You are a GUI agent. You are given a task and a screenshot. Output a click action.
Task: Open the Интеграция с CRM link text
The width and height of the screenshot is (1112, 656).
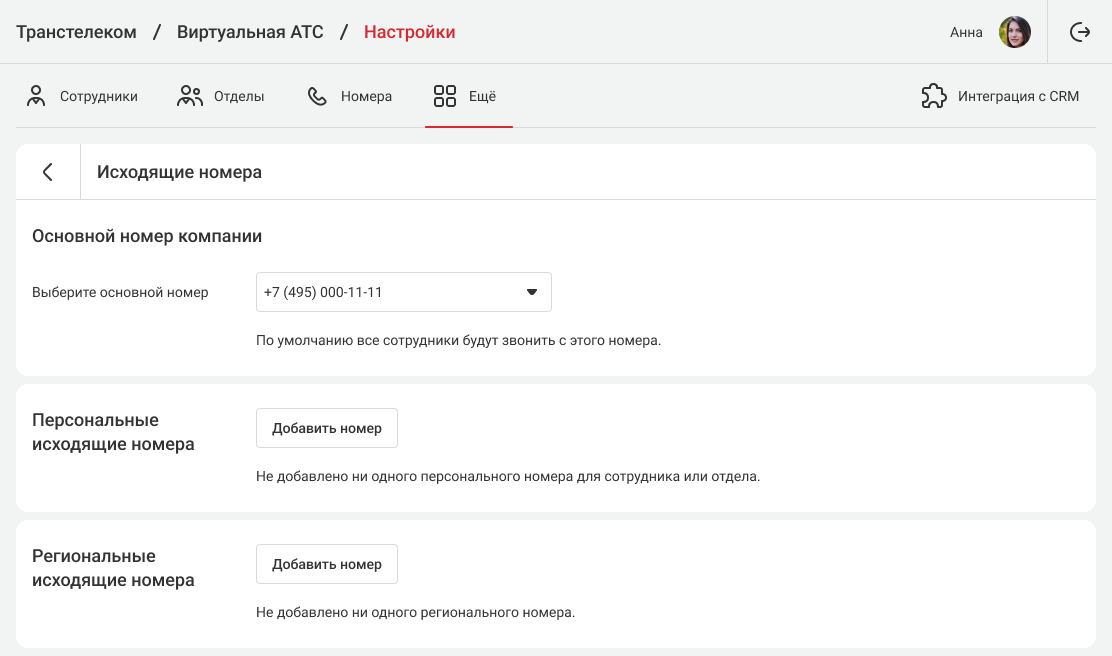pyautogui.click(x=1018, y=97)
